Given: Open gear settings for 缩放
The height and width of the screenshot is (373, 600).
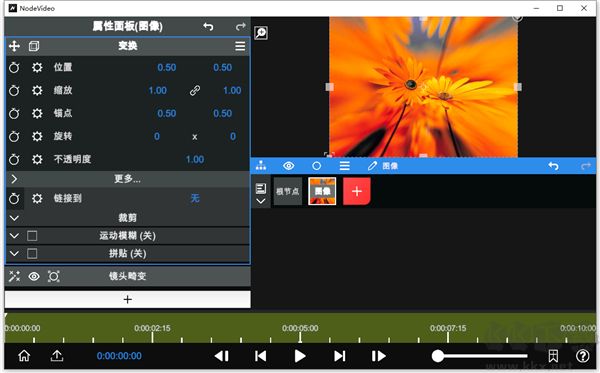Looking at the screenshot, I should coord(37,91).
